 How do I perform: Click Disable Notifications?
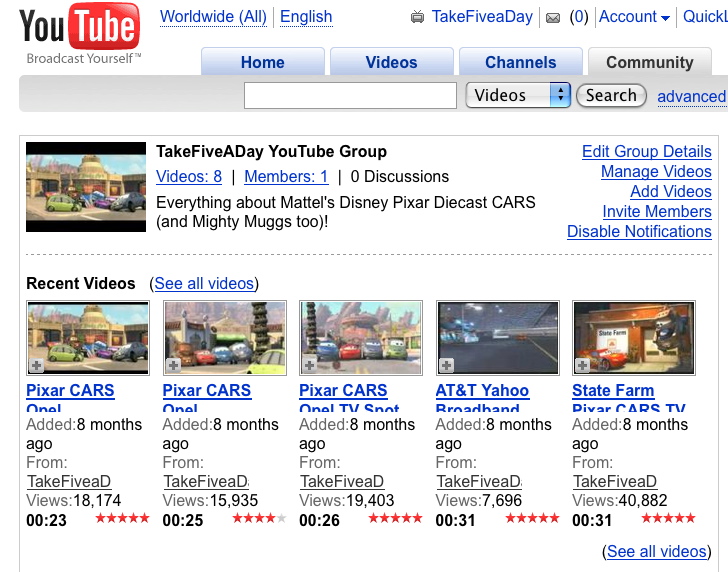[x=639, y=231]
